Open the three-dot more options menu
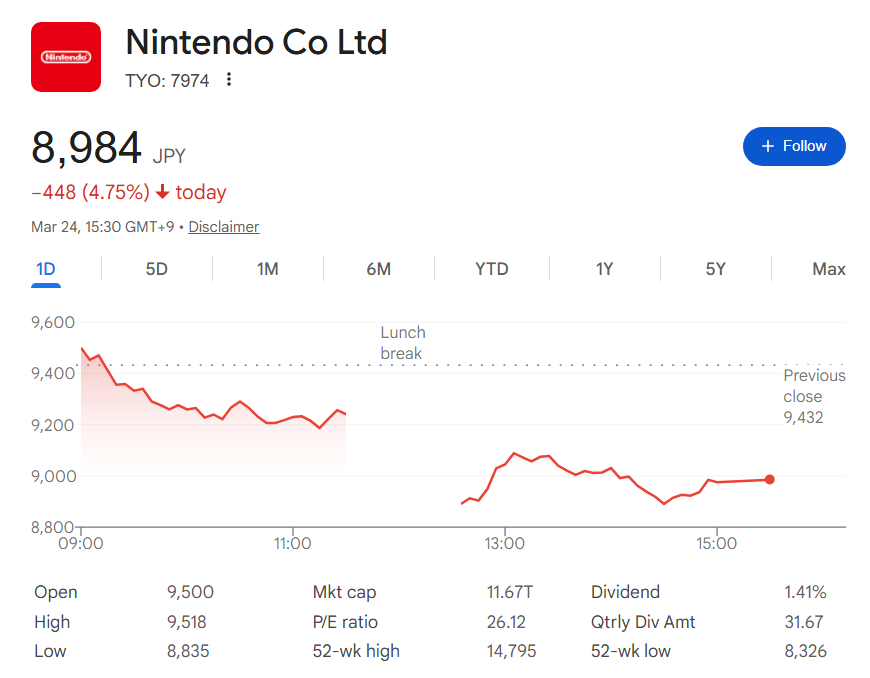870x678 pixels. pos(229,80)
